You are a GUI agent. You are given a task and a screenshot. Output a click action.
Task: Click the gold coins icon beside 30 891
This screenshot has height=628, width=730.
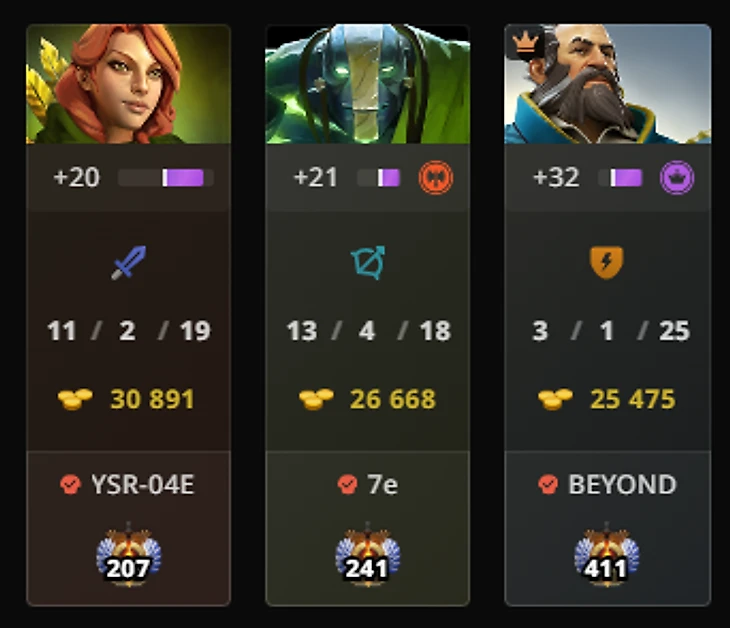[75, 399]
